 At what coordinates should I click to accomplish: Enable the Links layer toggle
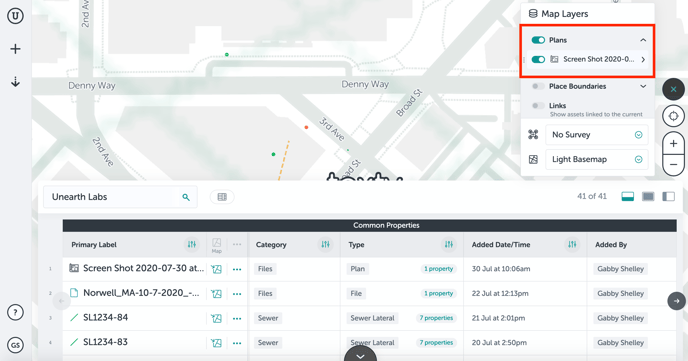click(538, 106)
